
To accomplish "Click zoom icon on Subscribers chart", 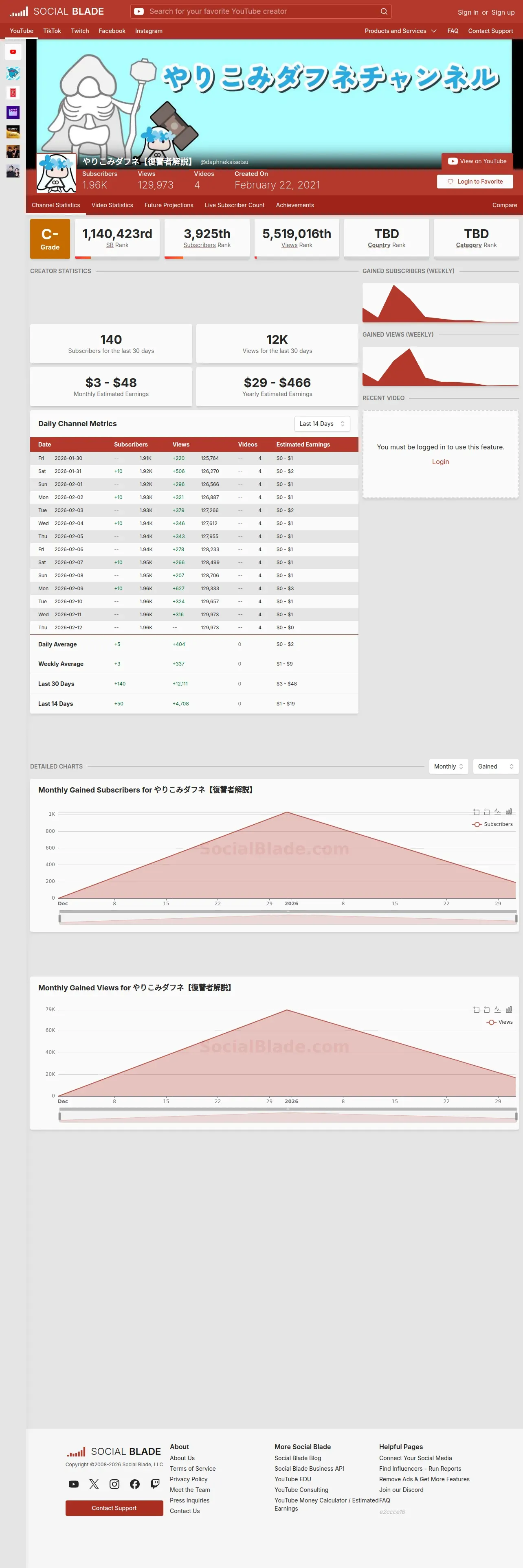I will coord(476,812).
